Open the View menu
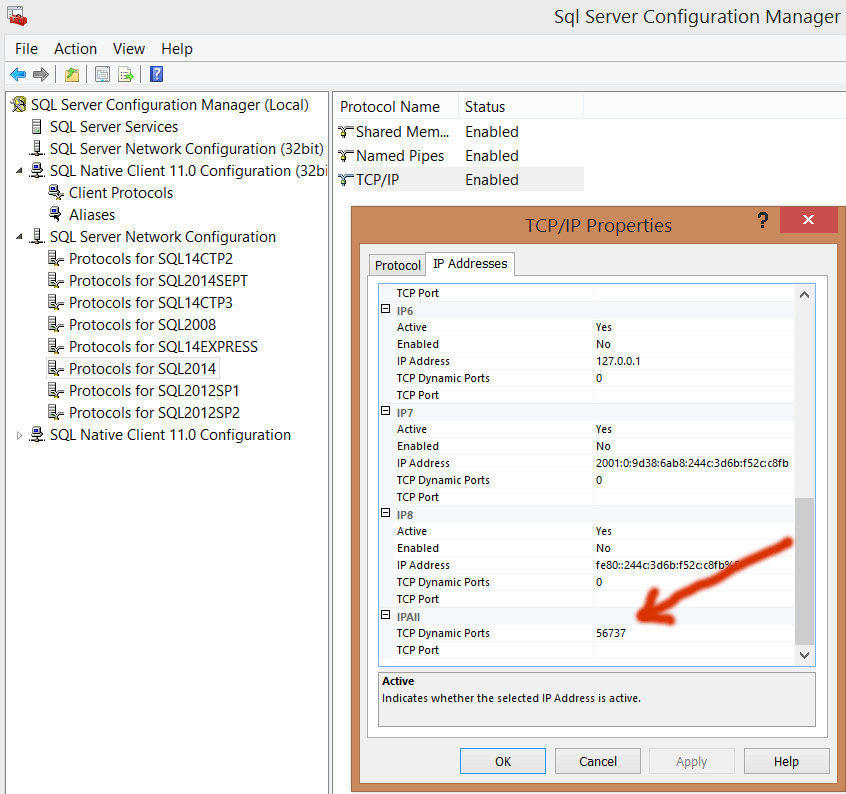Screen dimensions: 846x794 coord(128,48)
